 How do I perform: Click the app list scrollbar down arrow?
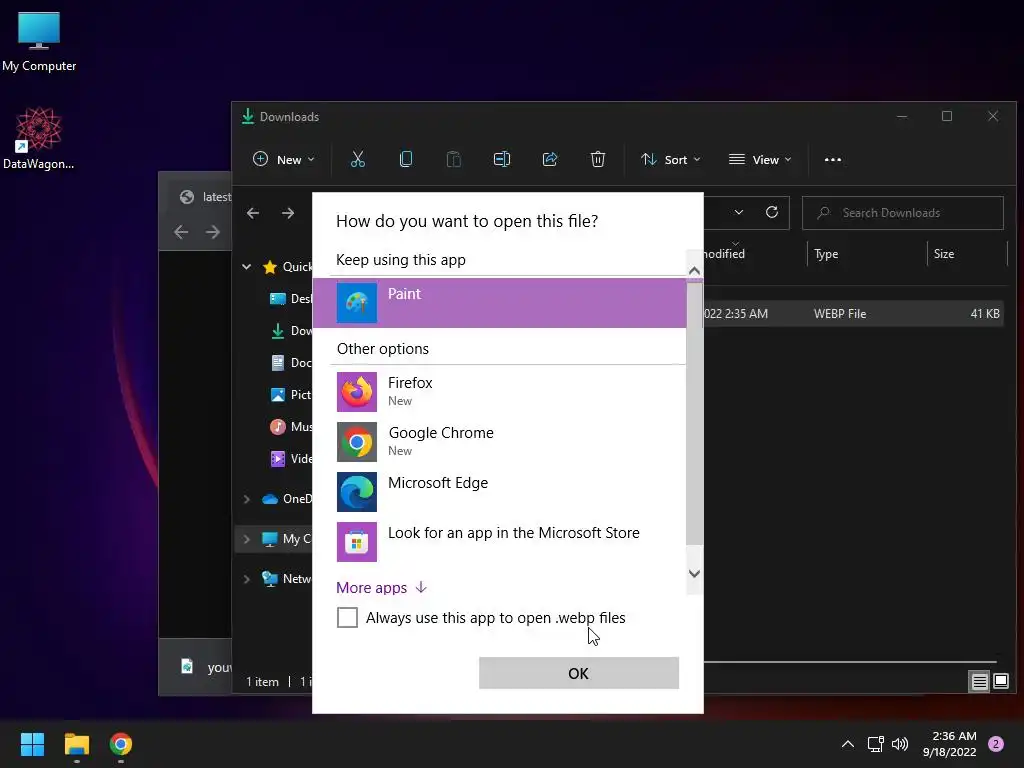point(694,573)
